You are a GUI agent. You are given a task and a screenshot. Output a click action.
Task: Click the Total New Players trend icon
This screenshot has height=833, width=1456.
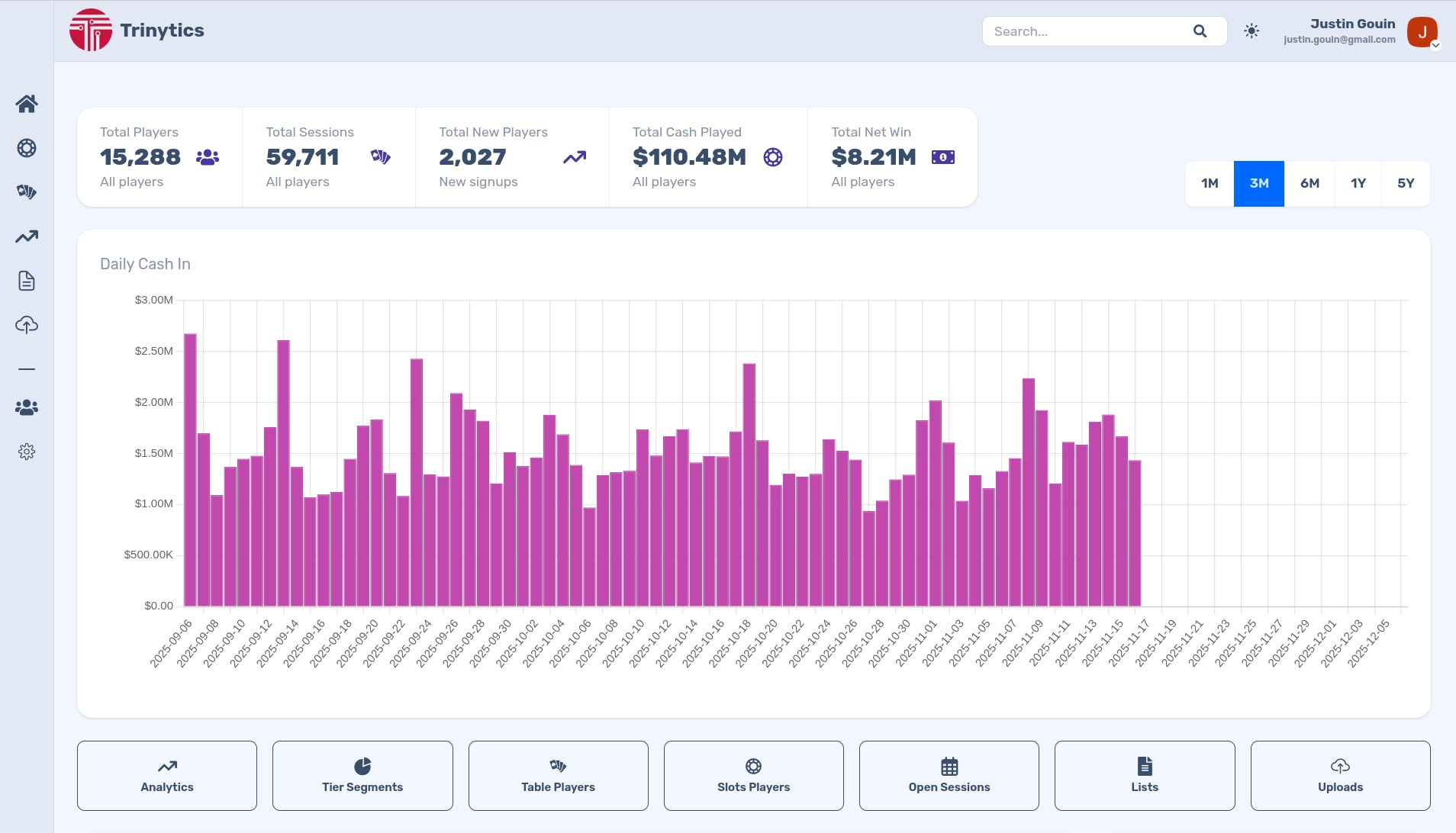[575, 157]
